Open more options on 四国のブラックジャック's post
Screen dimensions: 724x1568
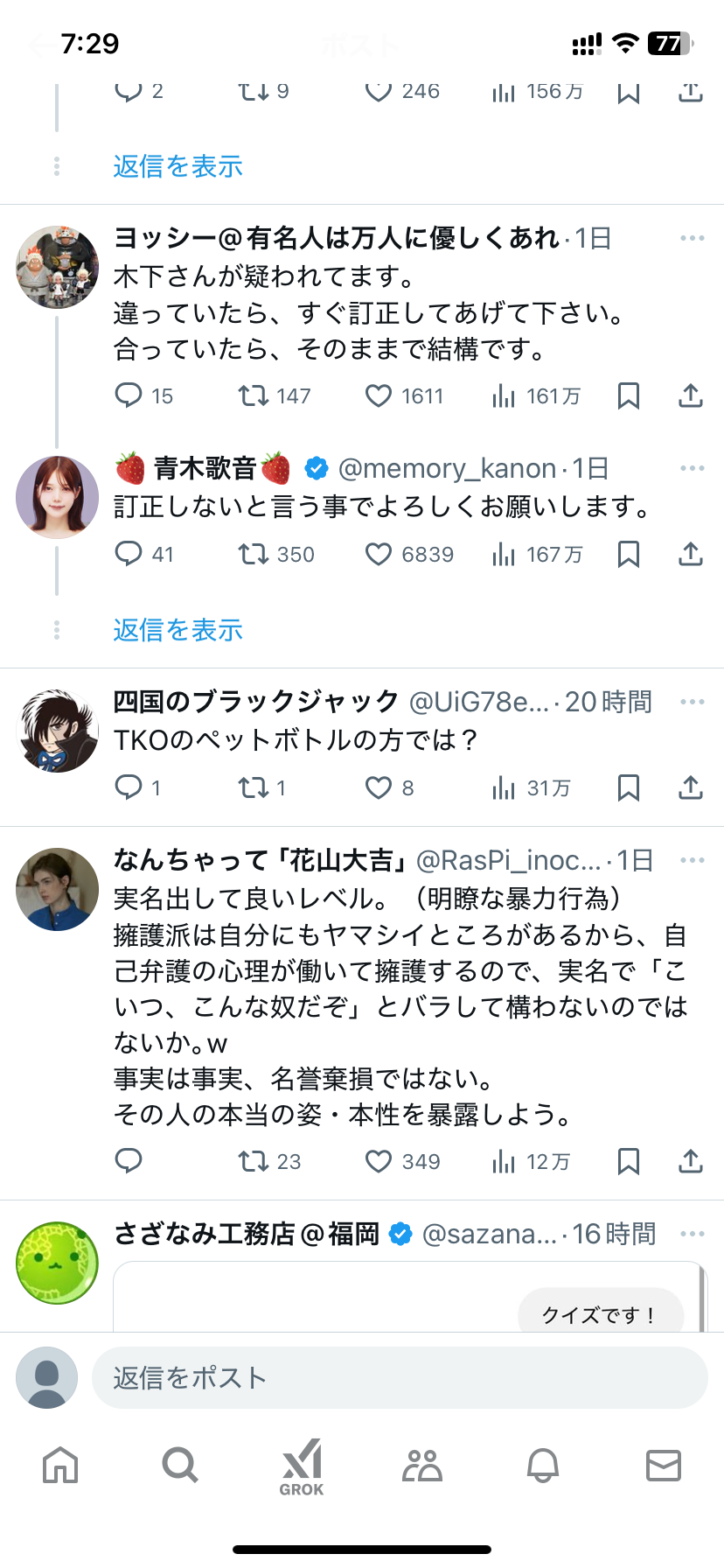pyautogui.click(x=692, y=702)
